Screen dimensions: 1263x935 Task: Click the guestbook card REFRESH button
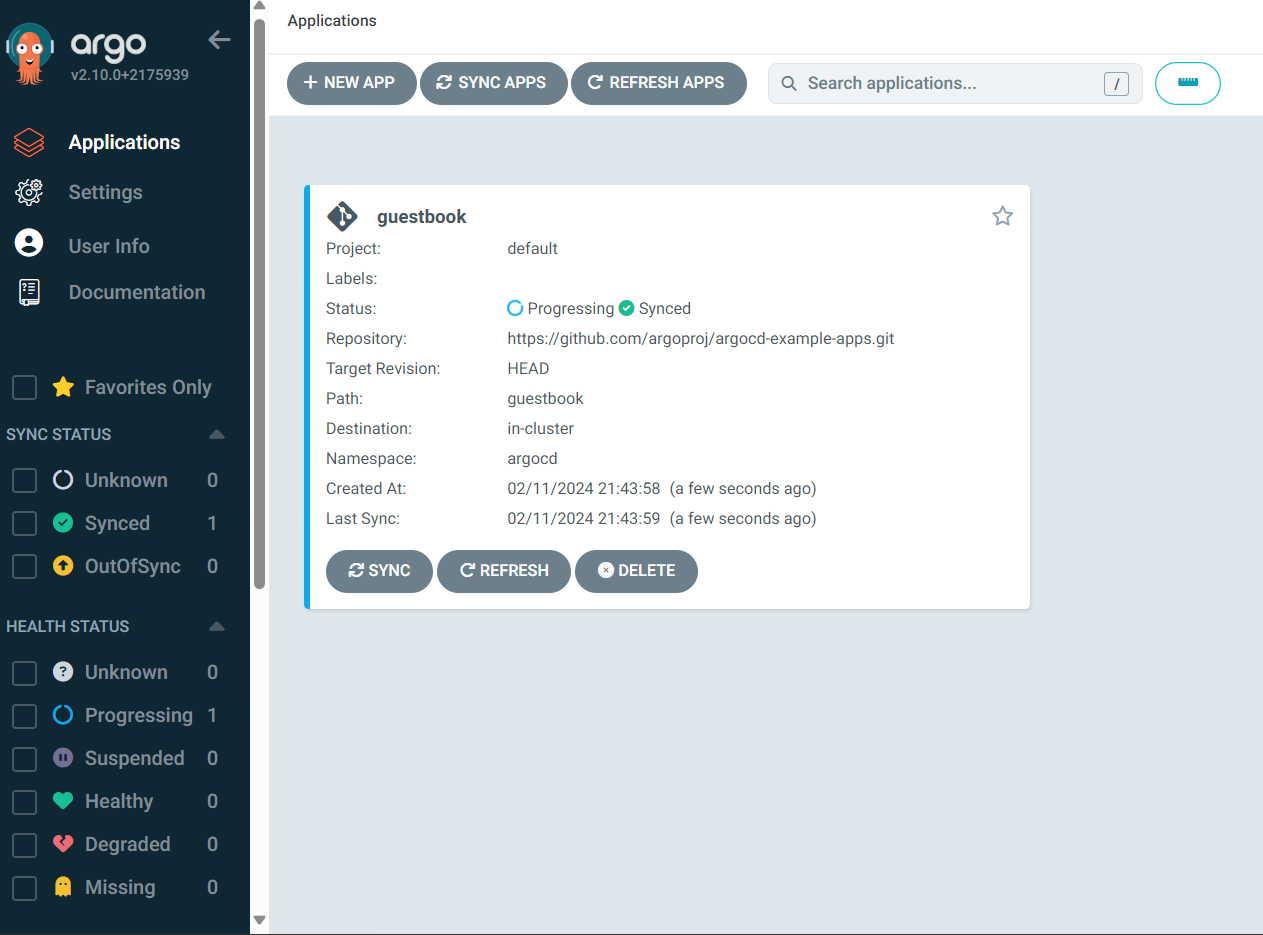[504, 571]
